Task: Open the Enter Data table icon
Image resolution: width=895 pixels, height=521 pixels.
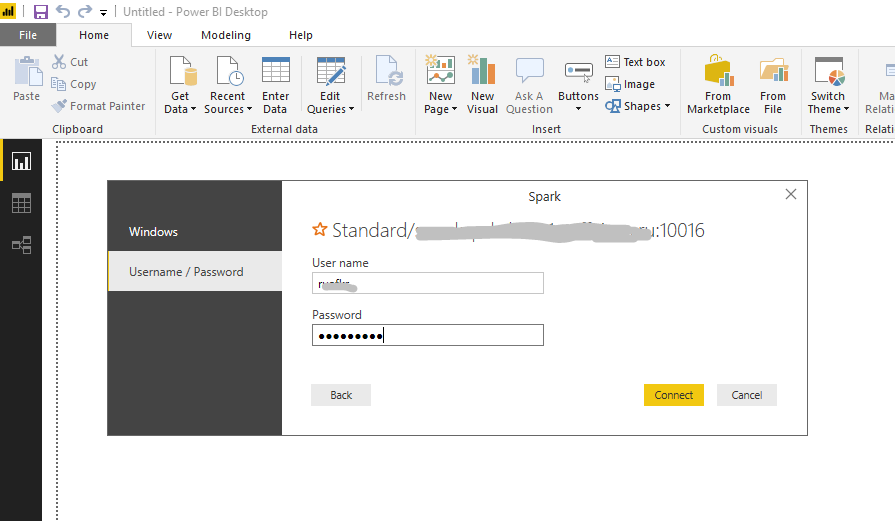Action: click(275, 74)
